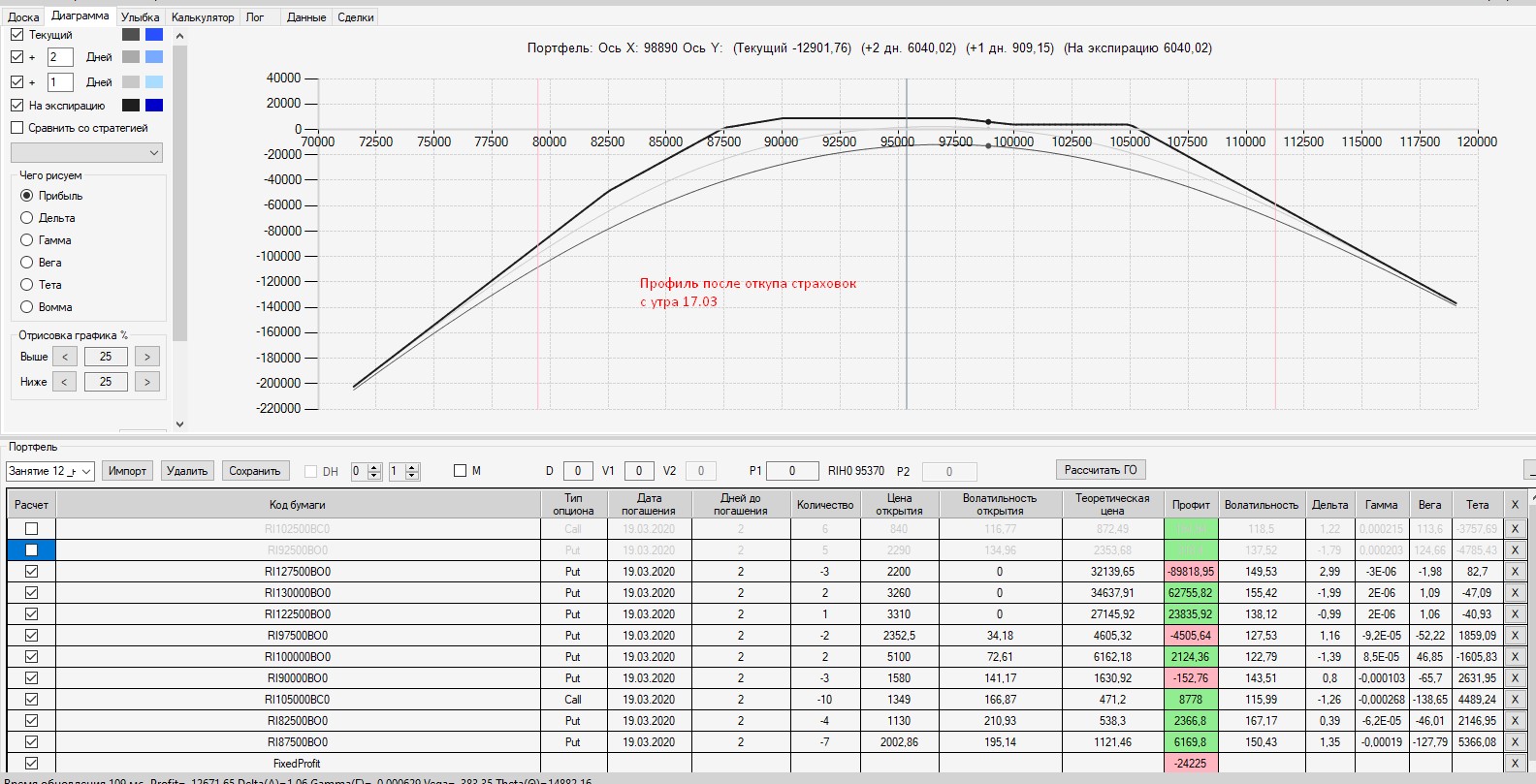1536x784 pixels.
Task: Remove the RI127500BO0 row with its X button
Action: [x=1515, y=572]
